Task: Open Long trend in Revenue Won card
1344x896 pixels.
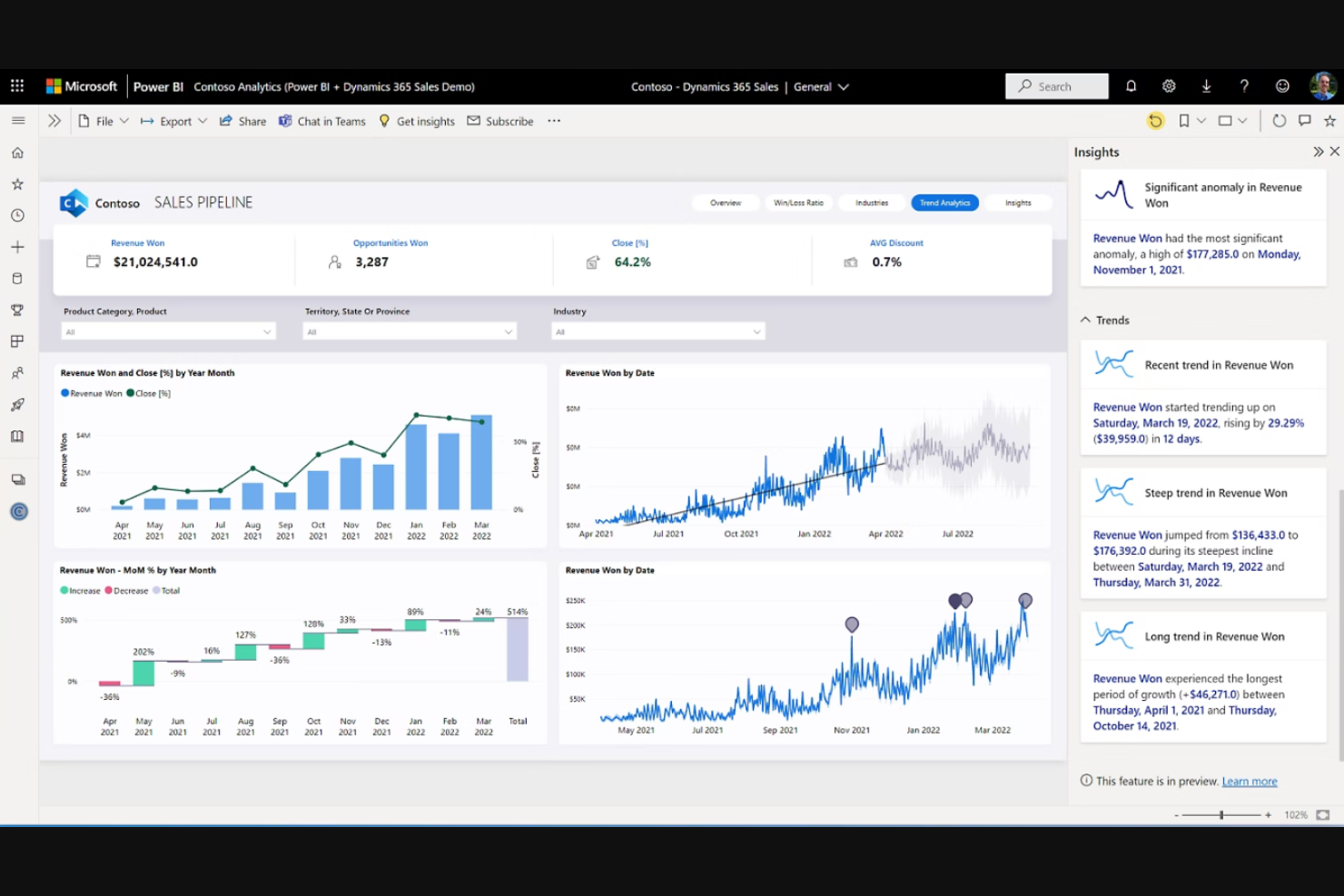Action: (1203, 676)
